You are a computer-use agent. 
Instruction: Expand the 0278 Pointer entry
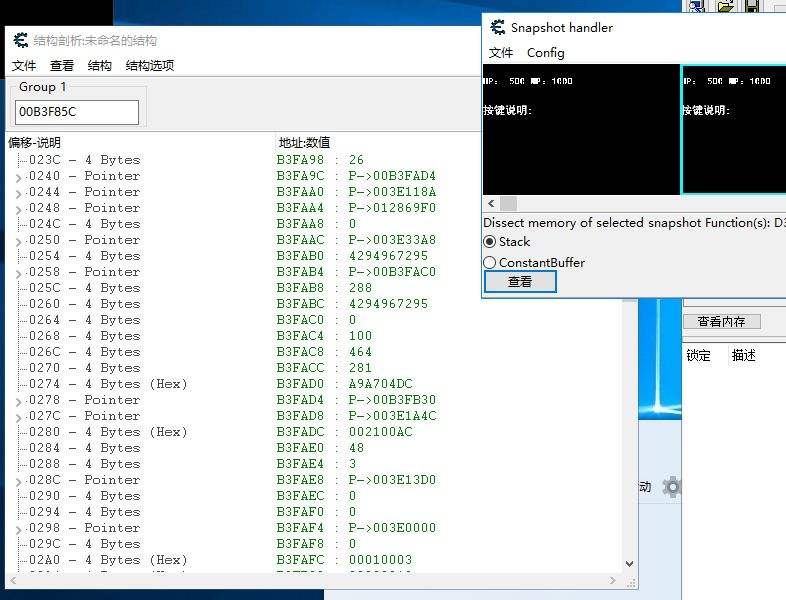click(x=18, y=401)
